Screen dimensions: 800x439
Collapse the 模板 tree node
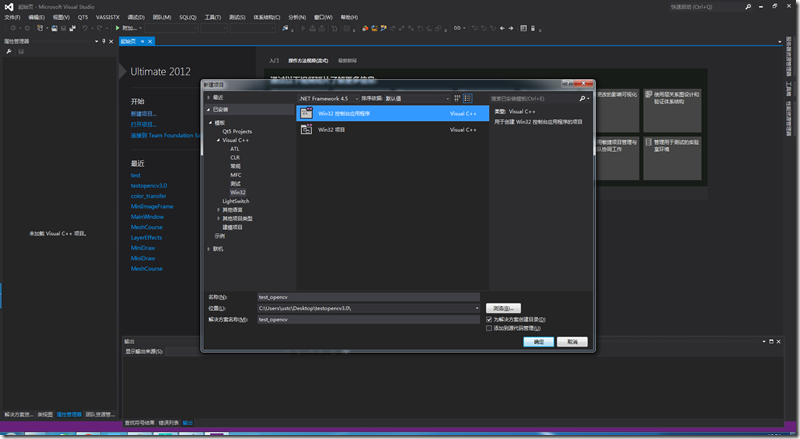(x=210, y=123)
